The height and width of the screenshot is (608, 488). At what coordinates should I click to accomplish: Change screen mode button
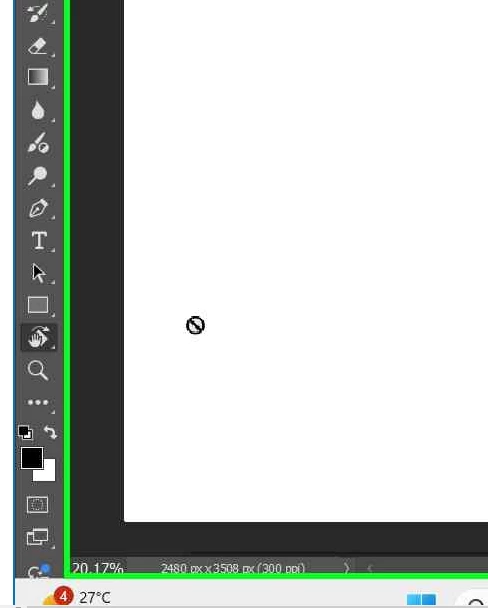point(38,537)
